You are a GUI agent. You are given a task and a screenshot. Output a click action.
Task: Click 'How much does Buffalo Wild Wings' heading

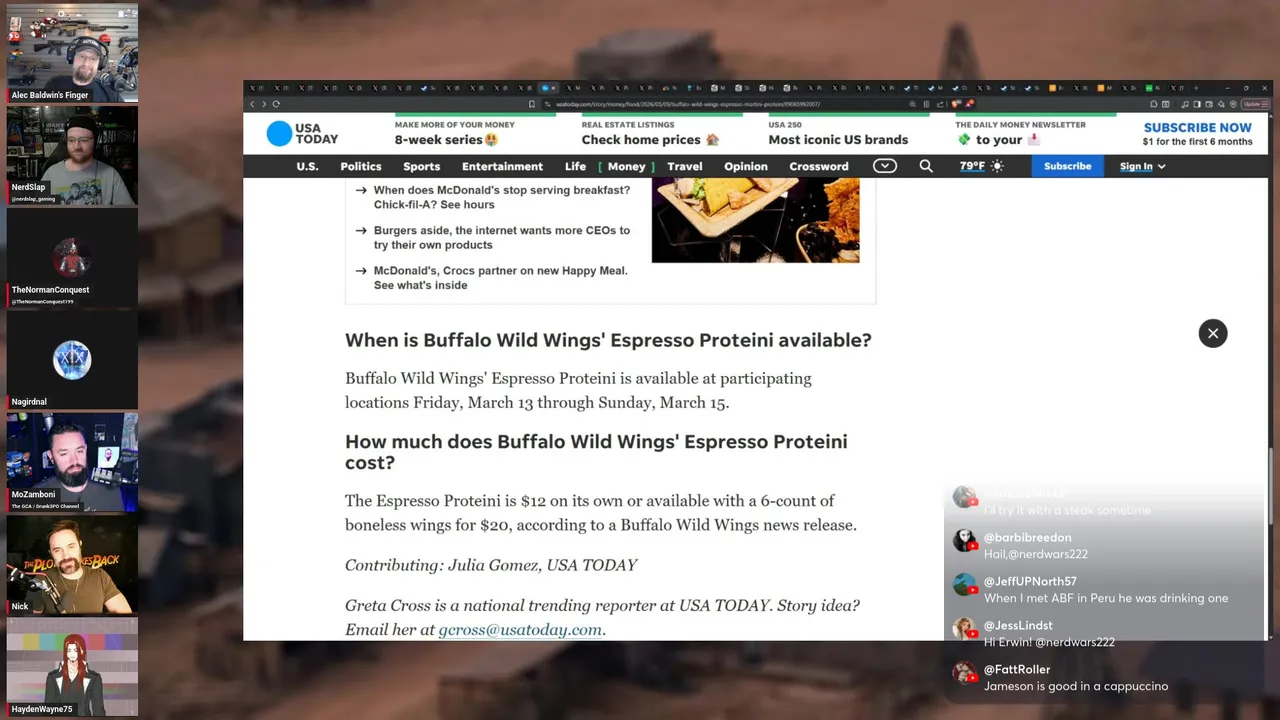click(x=596, y=452)
